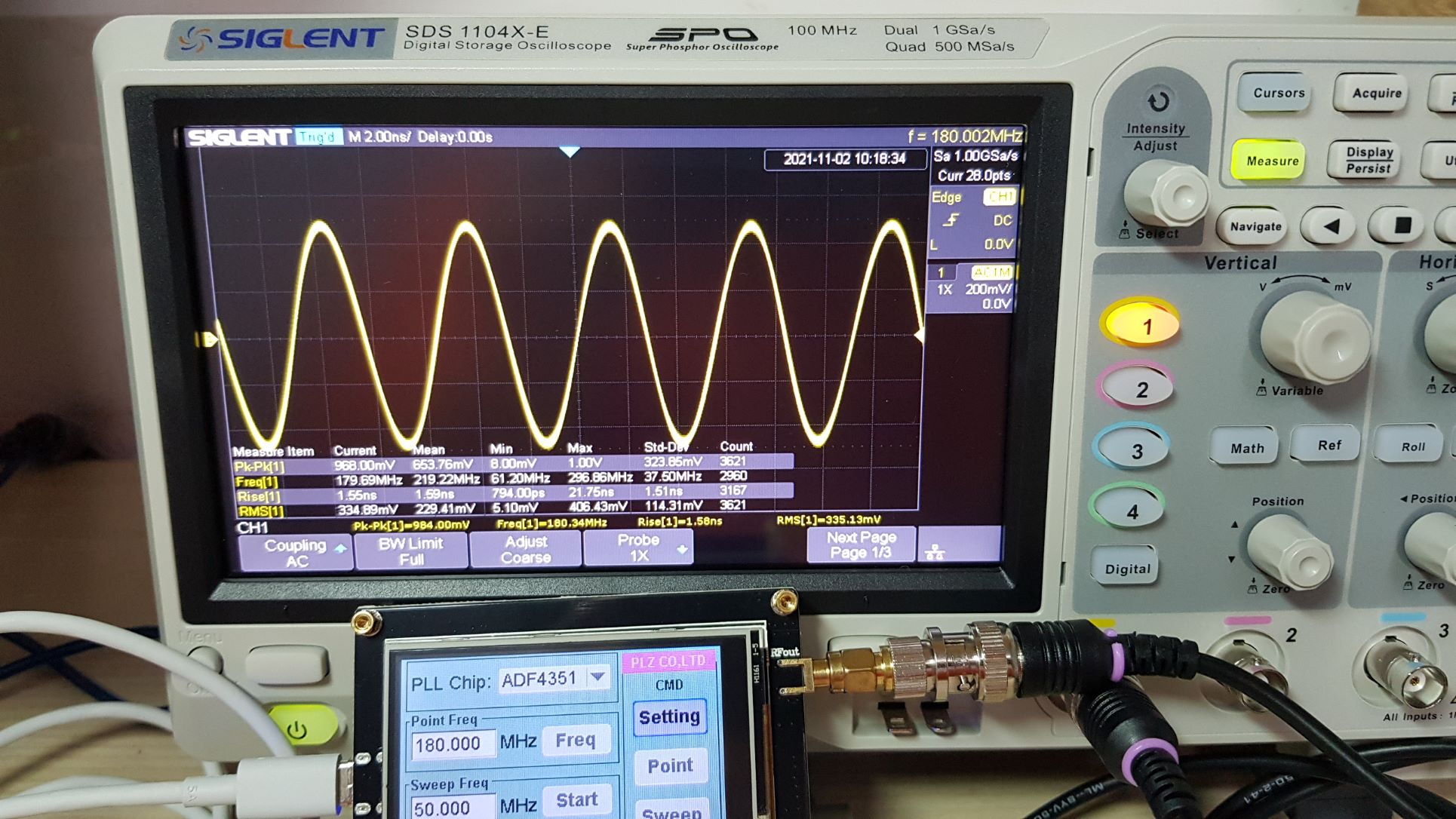Tap the Sweep Freq 50.000 input field
Viewport: 1456px width, 819px height.
click(453, 808)
